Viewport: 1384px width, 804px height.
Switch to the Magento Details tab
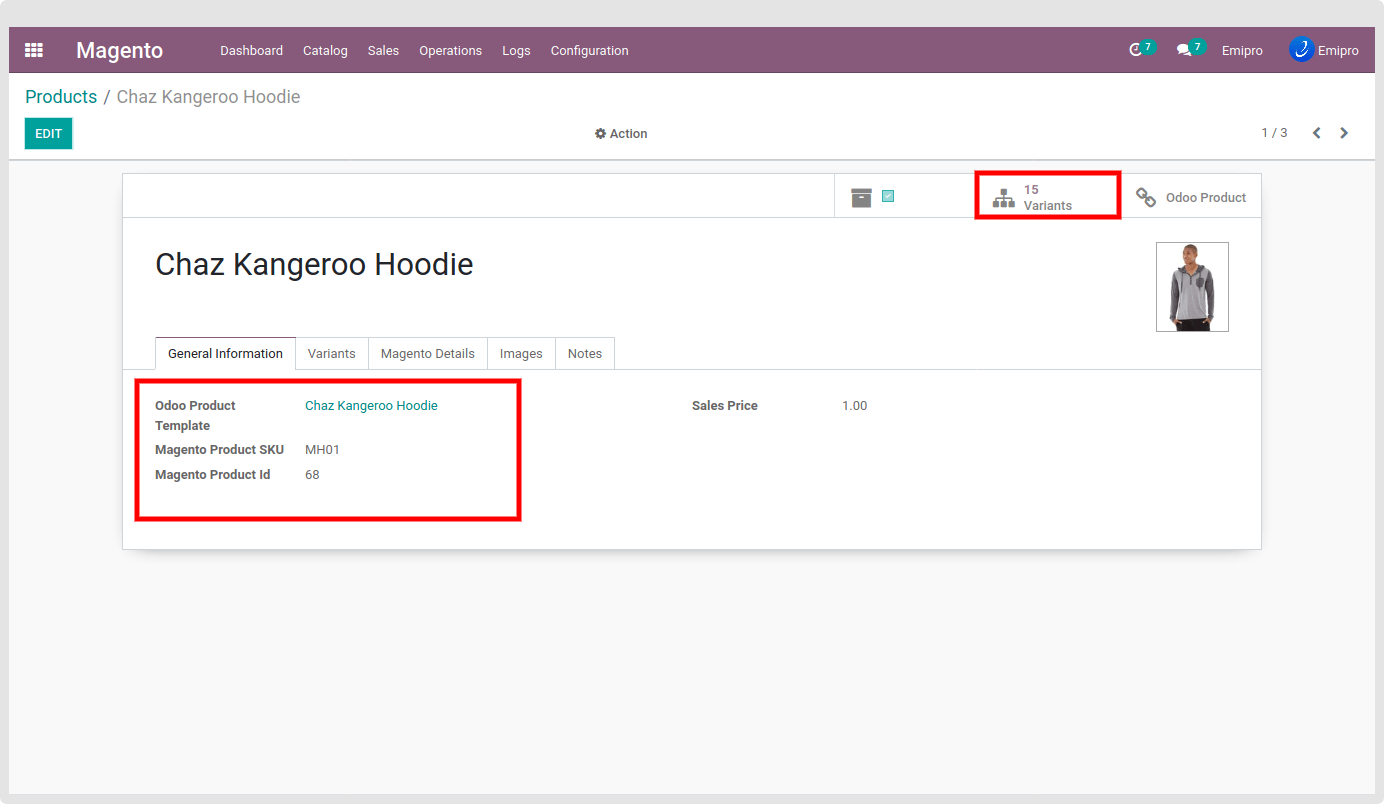point(428,354)
